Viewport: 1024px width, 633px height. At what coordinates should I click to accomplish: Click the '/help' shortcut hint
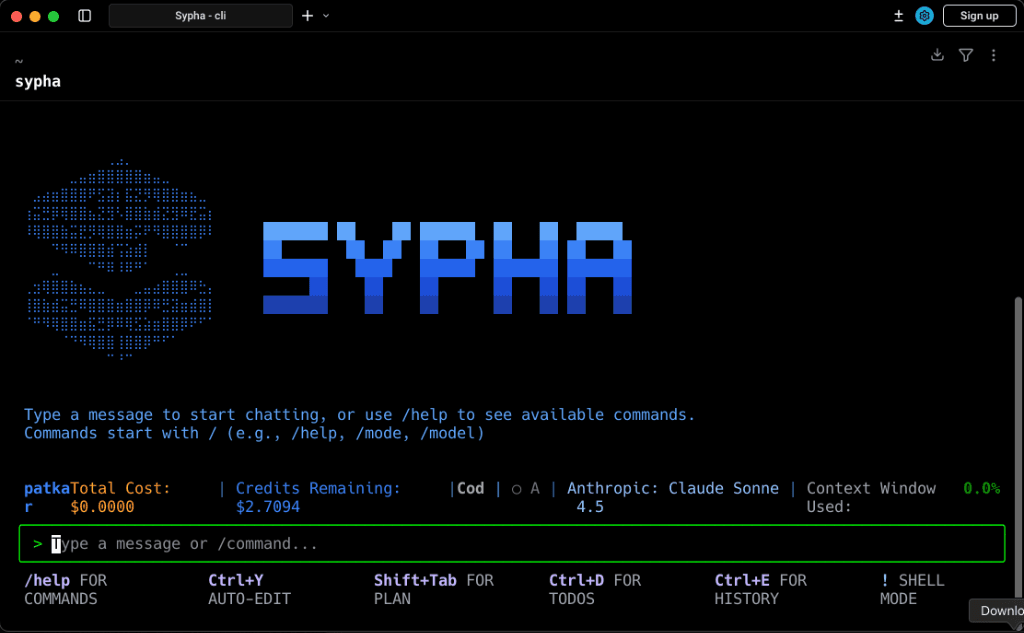pos(47,580)
